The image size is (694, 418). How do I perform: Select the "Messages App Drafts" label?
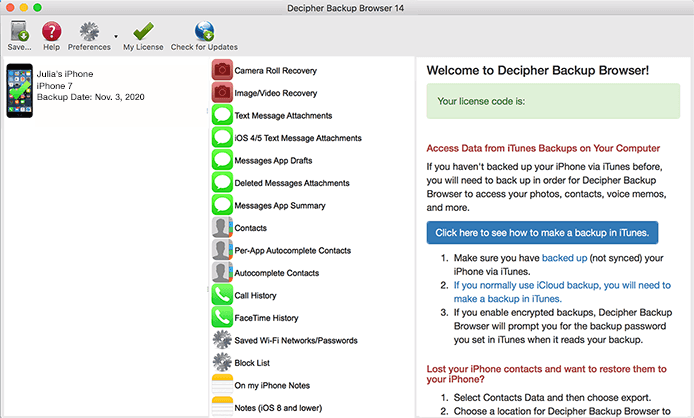pos(274,160)
